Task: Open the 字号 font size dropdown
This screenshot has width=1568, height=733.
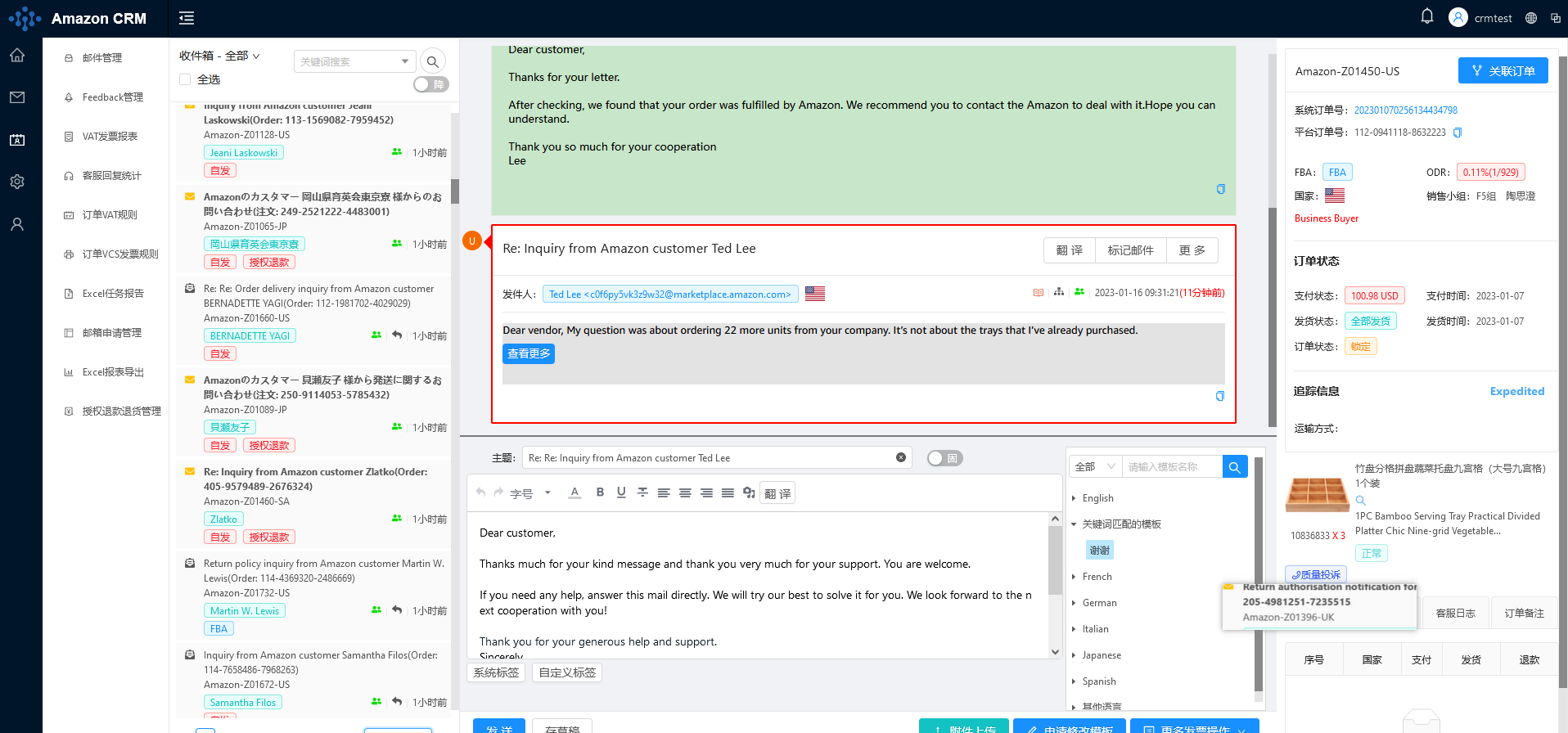Action: point(530,493)
